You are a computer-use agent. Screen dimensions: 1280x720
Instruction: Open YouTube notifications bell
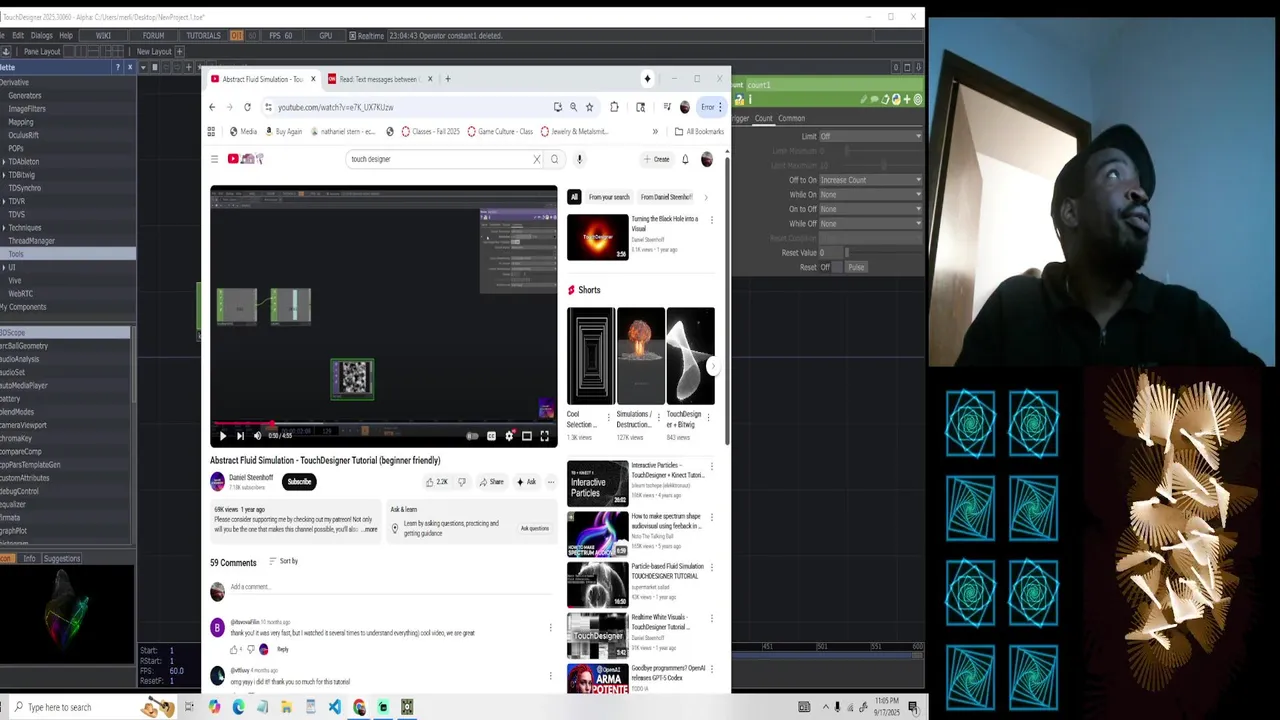(685, 159)
